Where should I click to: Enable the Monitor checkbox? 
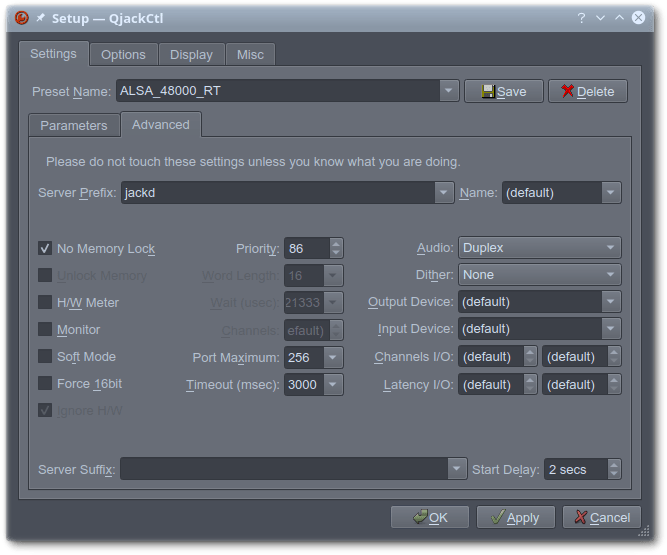(x=45, y=329)
